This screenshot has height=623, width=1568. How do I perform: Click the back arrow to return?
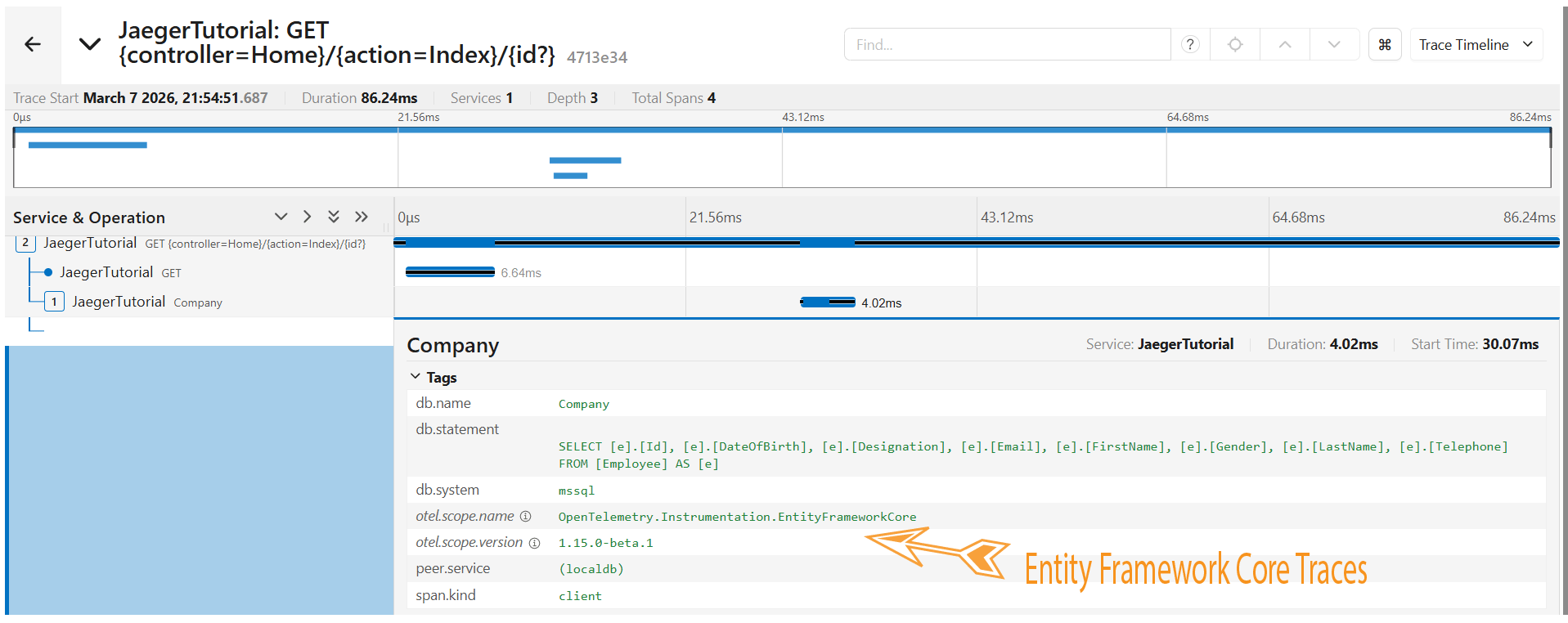[33, 45]
